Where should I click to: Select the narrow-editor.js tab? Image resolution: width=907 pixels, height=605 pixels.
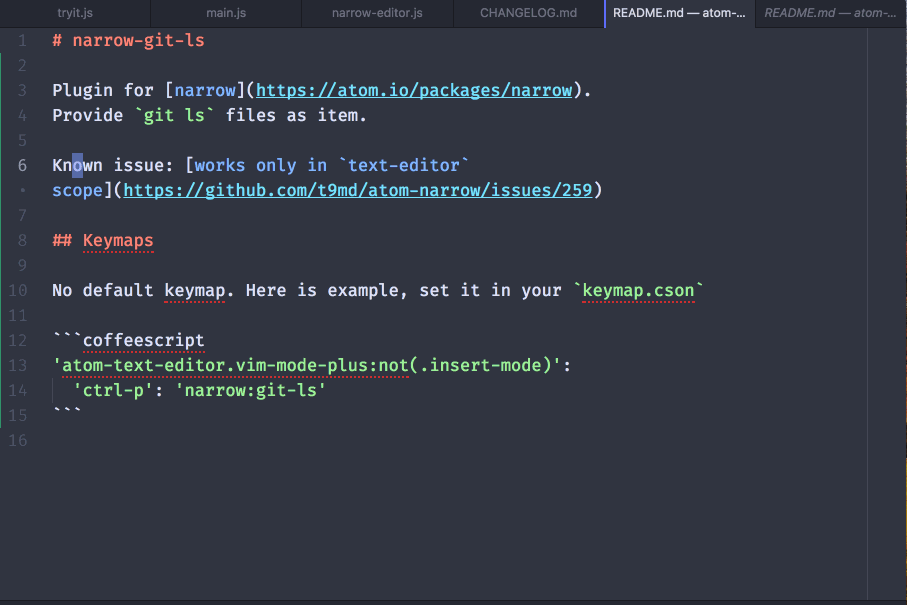pos(377,13)
